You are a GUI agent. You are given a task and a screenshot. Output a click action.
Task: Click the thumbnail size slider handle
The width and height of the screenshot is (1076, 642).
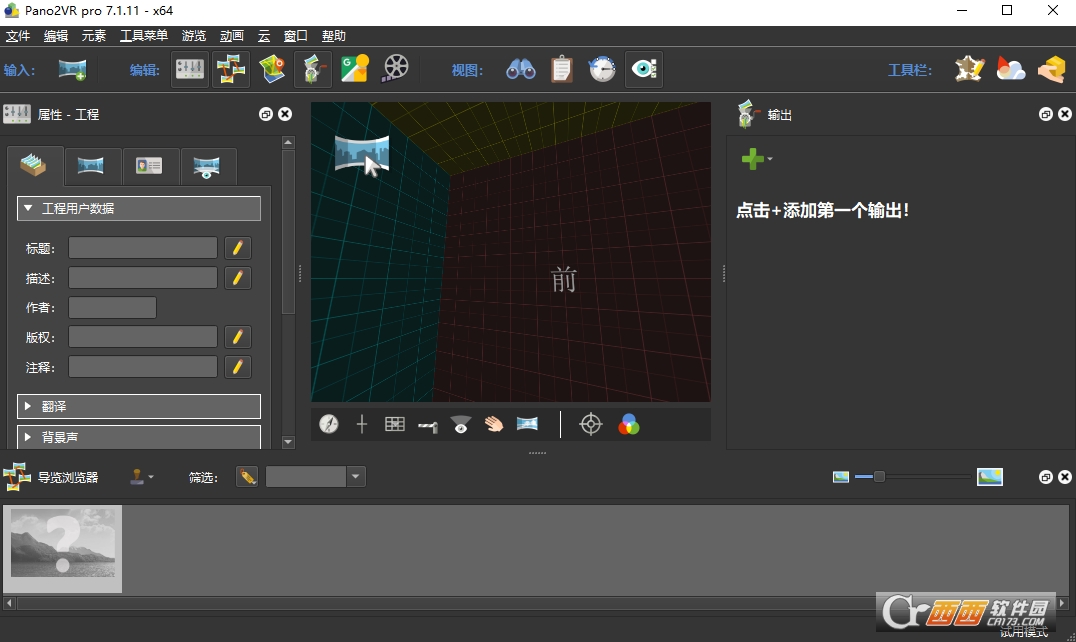[x=879, y=476]
